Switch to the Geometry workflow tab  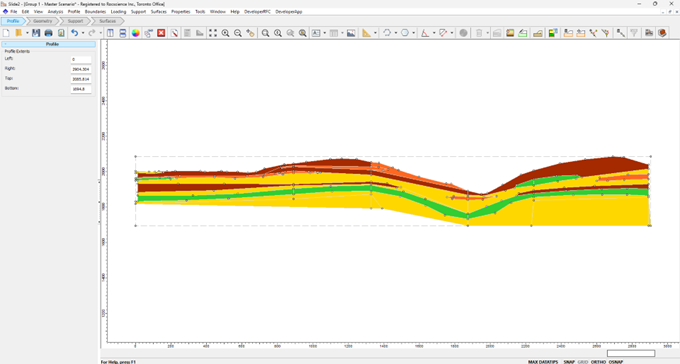[x=42, y=21]
